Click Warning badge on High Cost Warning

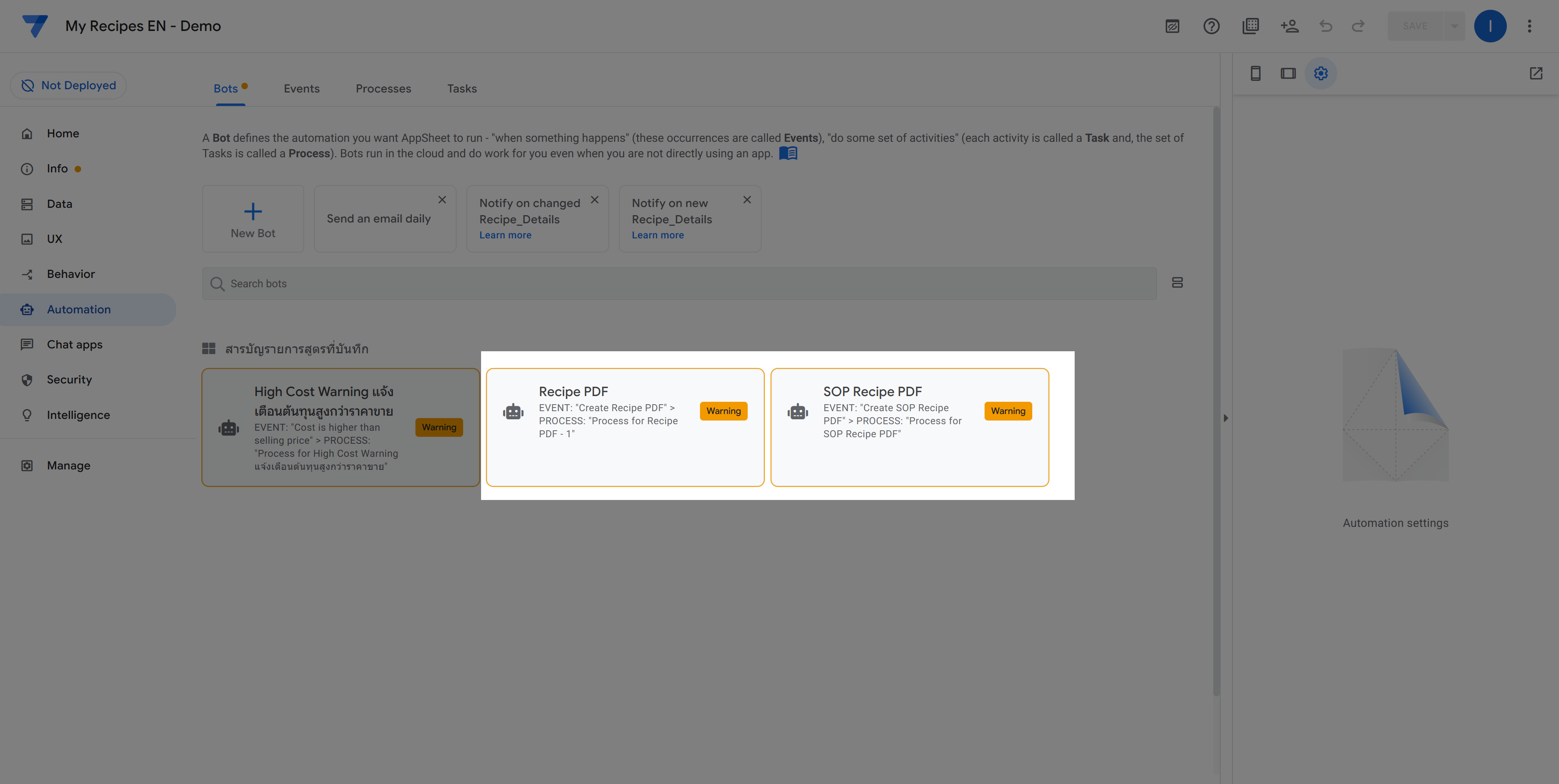point(439,427)
